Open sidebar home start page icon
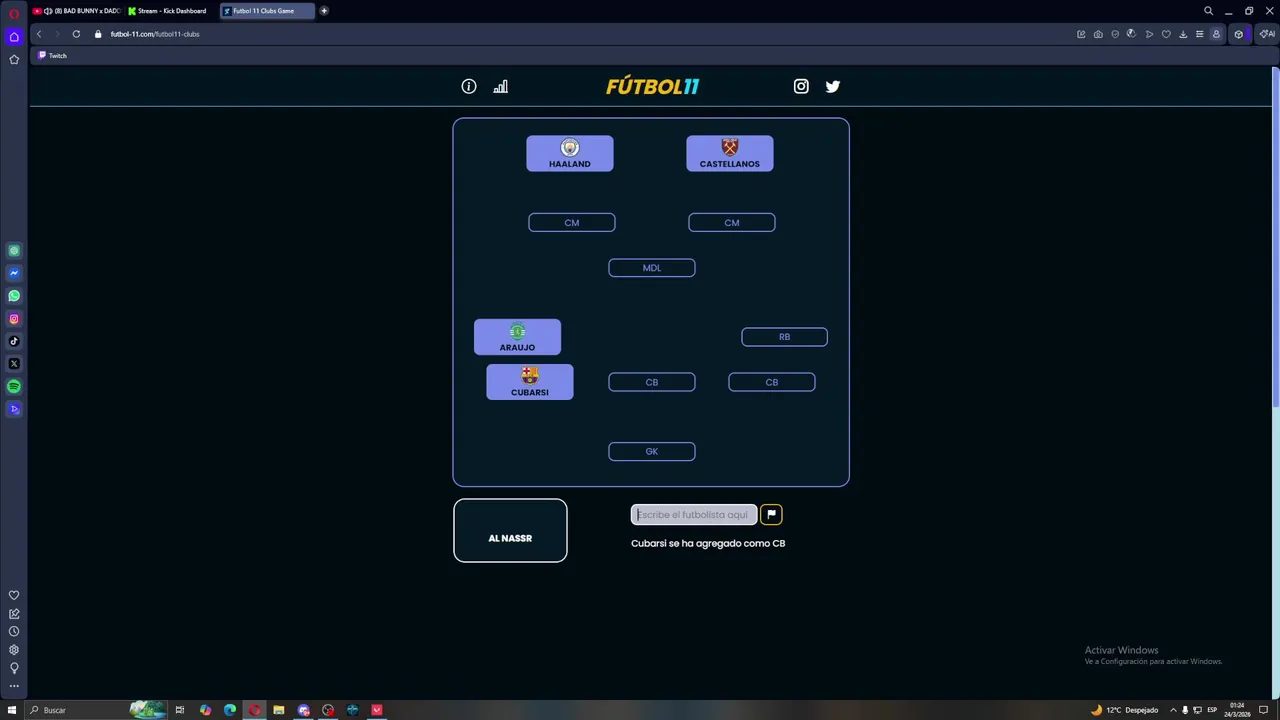The image size is (1280, 720). pyautogui.click(x=14, y=37)
